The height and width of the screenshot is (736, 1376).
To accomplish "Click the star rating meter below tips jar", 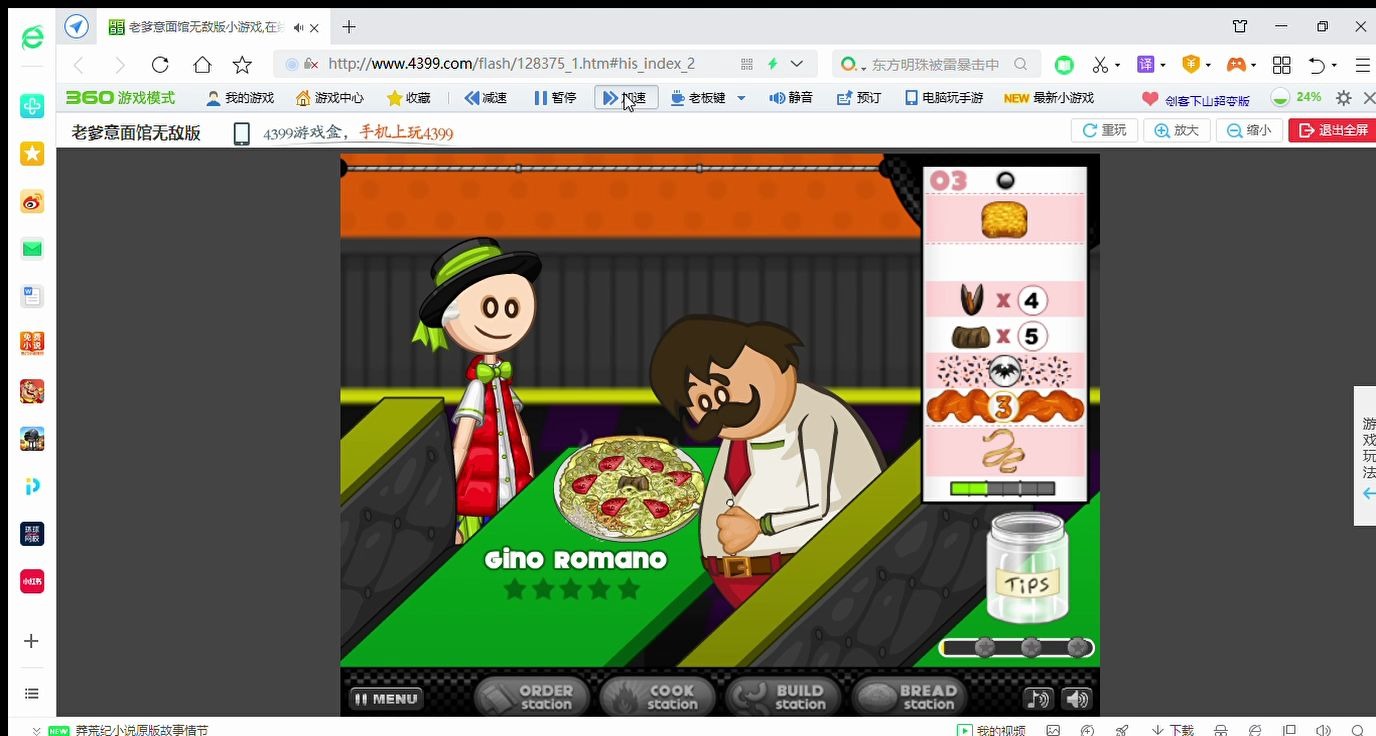I will coord(1016,648).
